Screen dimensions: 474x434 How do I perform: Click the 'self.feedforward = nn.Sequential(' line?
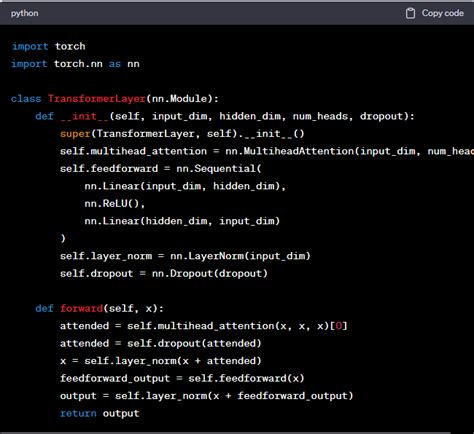click(x=161, y=169)
